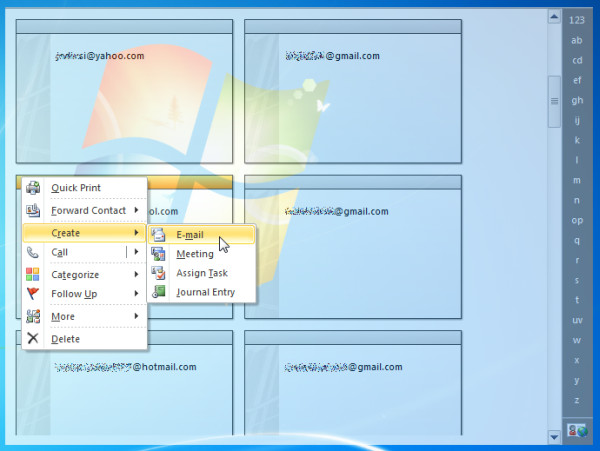Jump to contacts under r
600x451 pixels.
[x=577, y=260]
